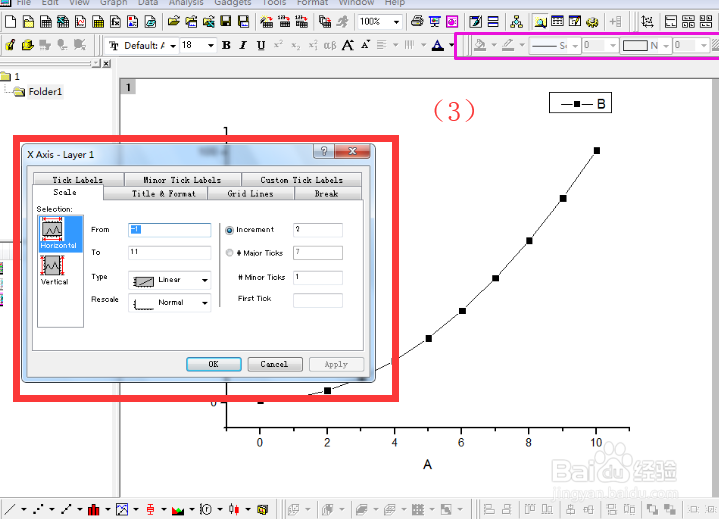Click the Results Log table icon

558,21
